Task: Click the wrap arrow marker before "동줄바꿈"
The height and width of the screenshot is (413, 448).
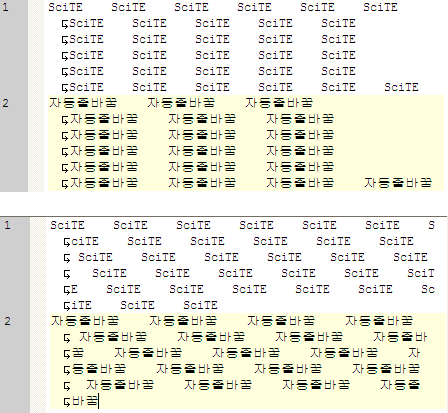Action: point(67,370)
